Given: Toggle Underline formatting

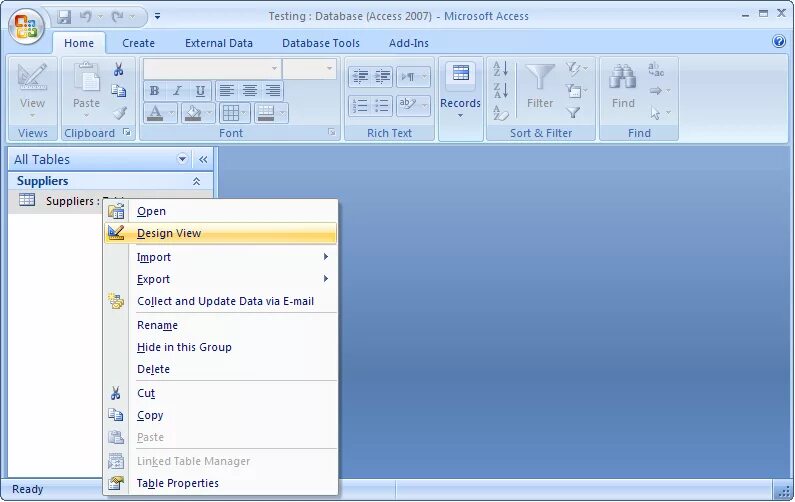Looking at the screenshot, I should pos(200,91).
